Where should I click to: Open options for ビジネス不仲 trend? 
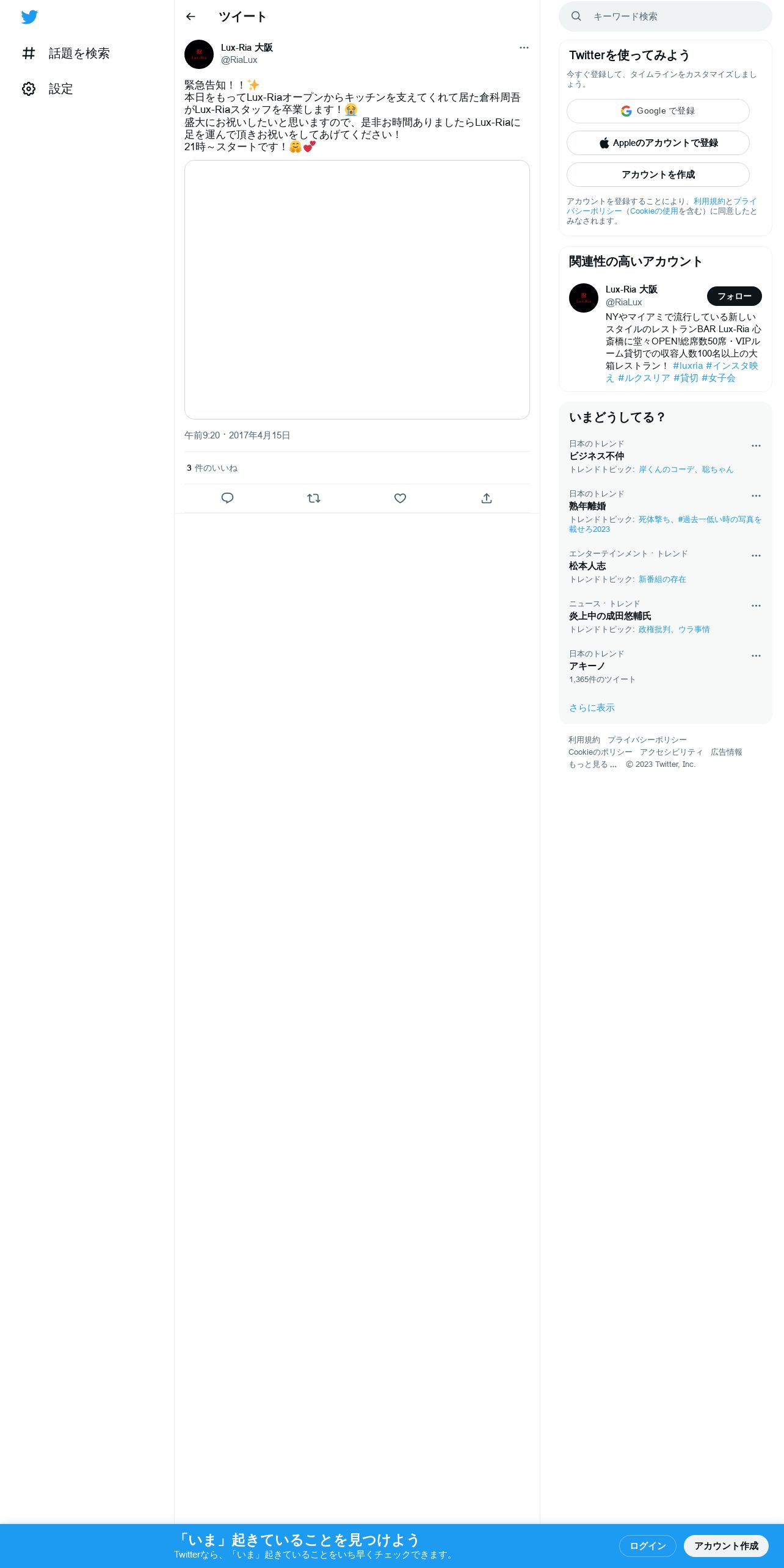point(756,446)
